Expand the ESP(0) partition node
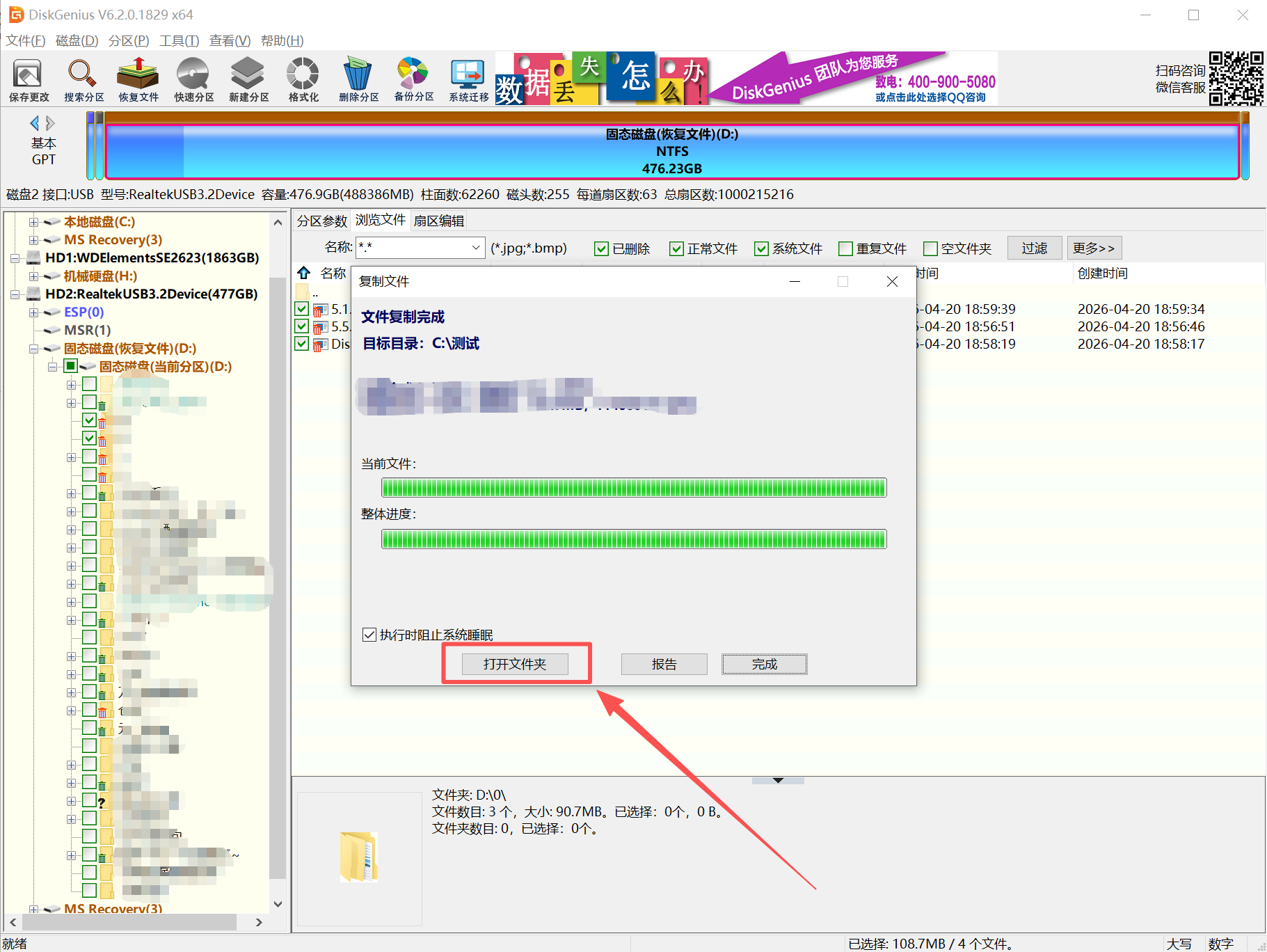The image size is (1267, 952). click(x=33, y=312)
